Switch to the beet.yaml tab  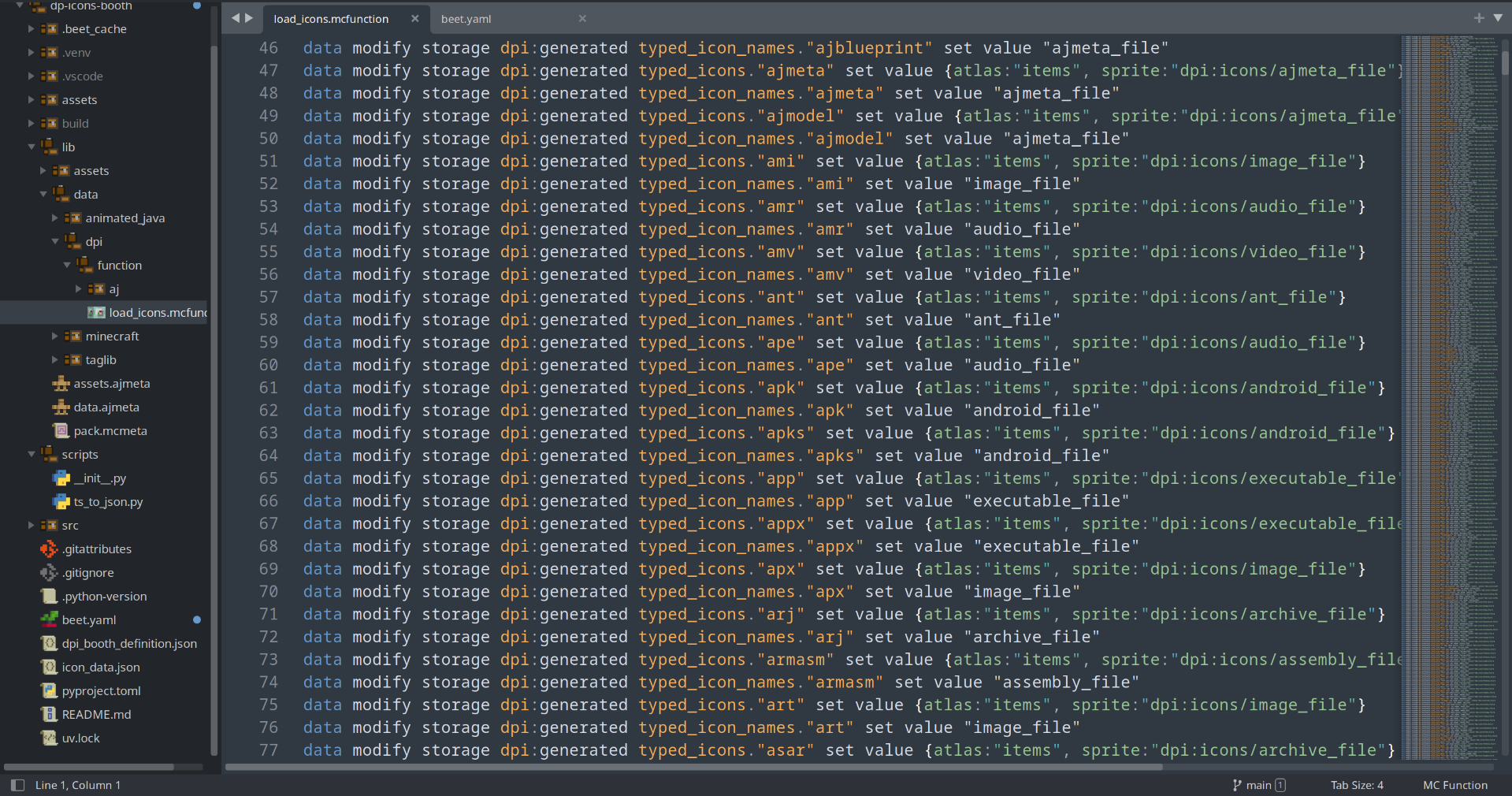point(466,19)
